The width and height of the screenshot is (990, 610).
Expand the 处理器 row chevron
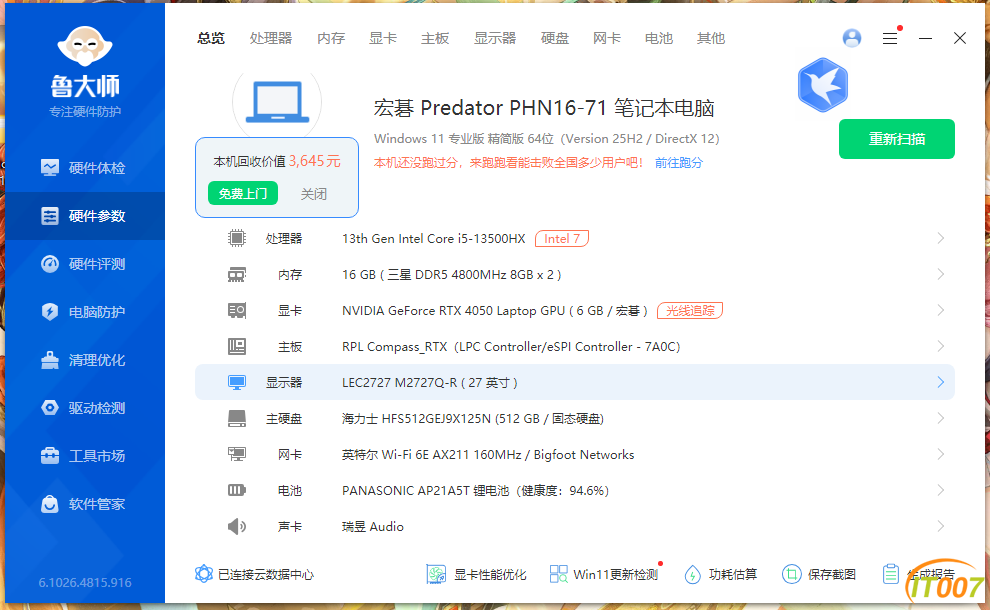[x=941, y=238]
